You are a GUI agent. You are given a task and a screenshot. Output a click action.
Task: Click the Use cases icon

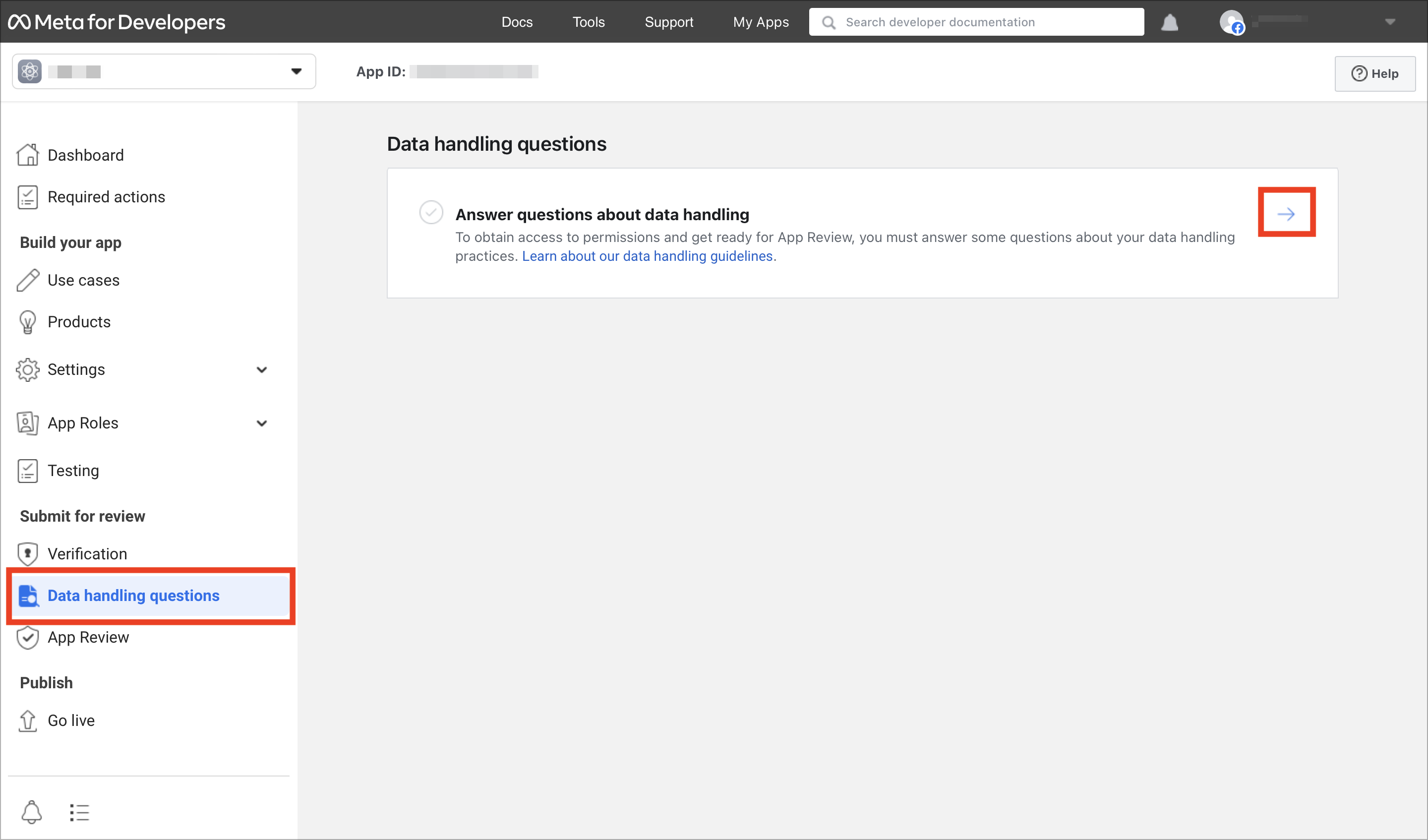(27, 279)
